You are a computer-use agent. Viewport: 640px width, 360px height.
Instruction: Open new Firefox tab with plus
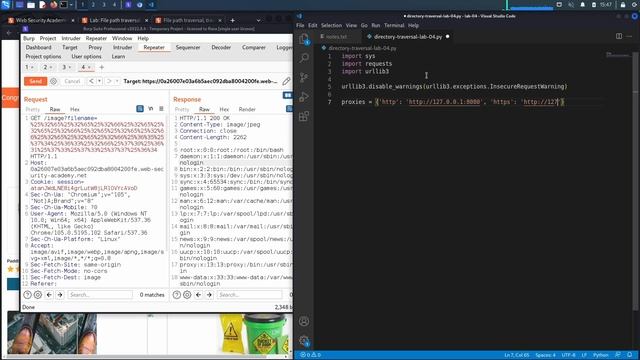point(232,20)
